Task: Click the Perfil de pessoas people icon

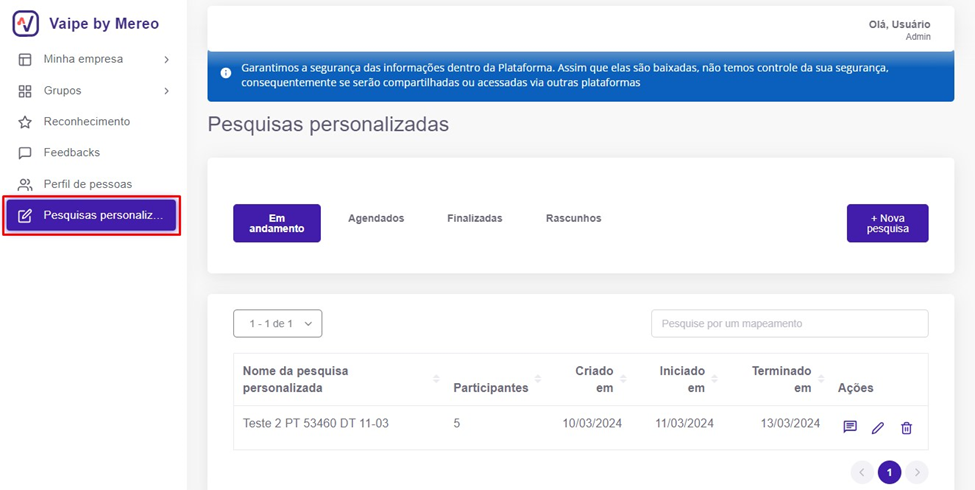Action: pyautogui.click(x=25, y=184)
